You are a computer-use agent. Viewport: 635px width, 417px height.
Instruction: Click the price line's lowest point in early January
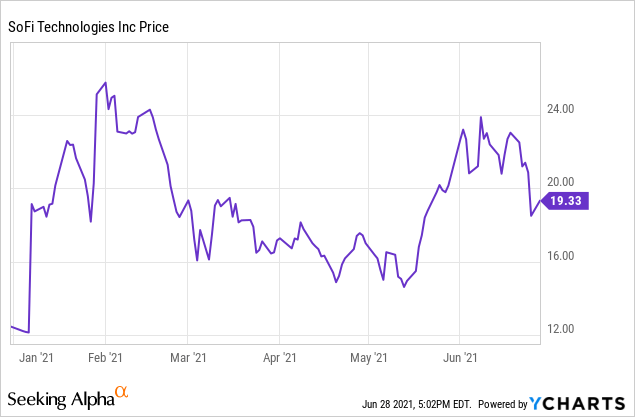pyautogui.click(x=29, y=332)
